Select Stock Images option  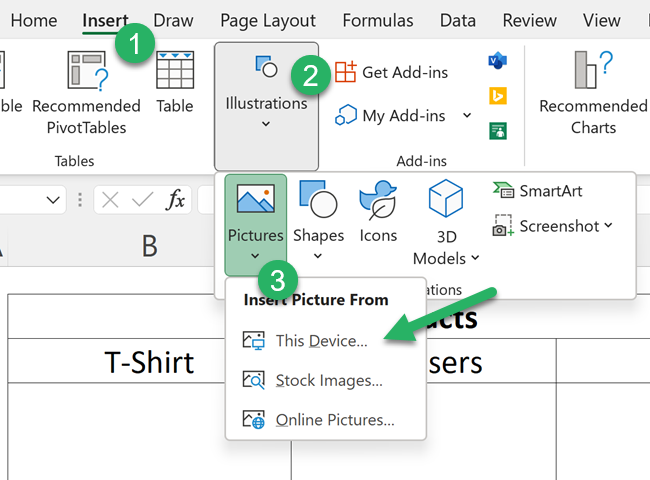click(328, 380)
